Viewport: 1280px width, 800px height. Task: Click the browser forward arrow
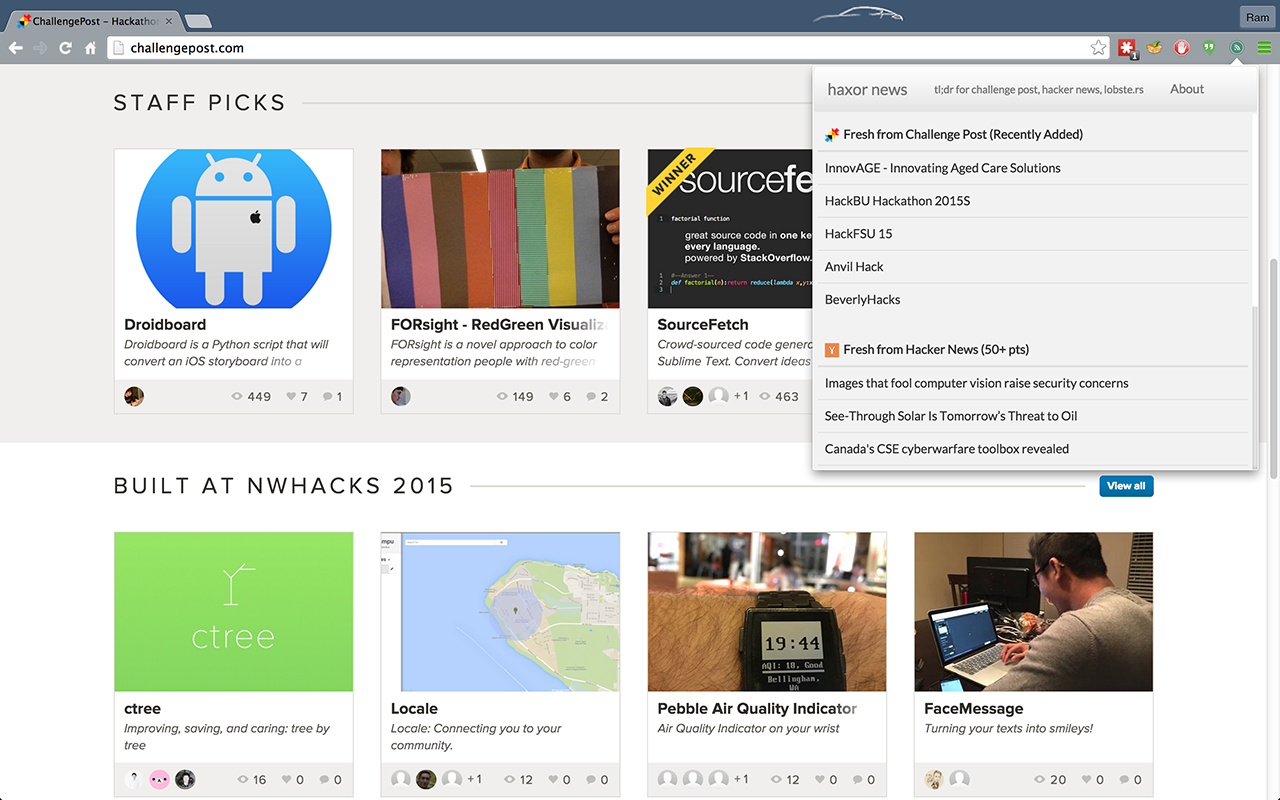coord(41,48)
